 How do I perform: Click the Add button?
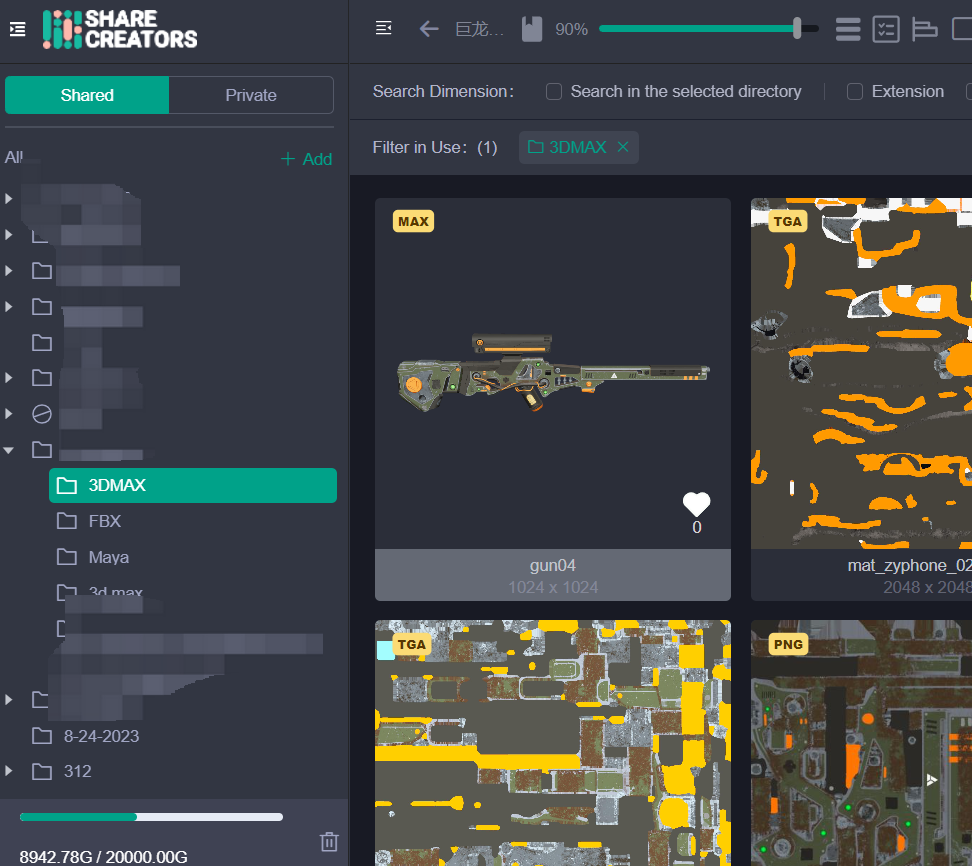306,159
